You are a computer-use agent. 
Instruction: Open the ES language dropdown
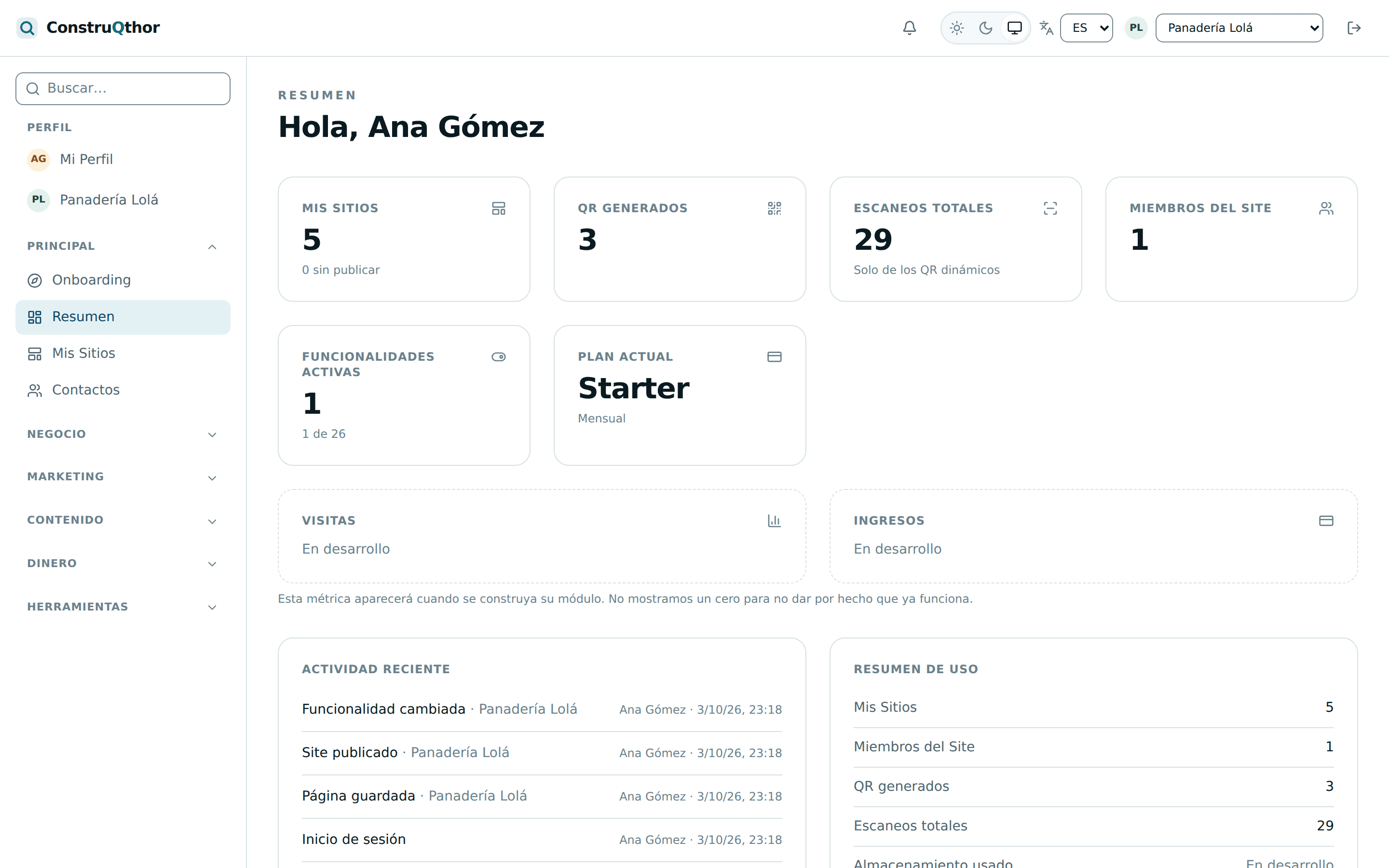(1086, 27)
